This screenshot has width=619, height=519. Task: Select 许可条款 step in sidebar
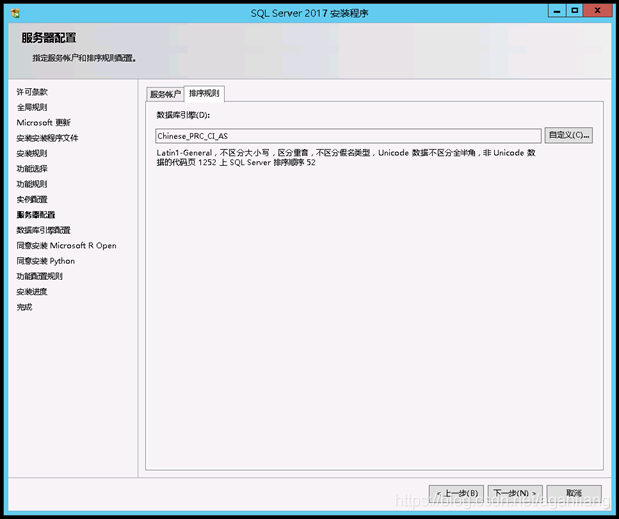point(32,92)
